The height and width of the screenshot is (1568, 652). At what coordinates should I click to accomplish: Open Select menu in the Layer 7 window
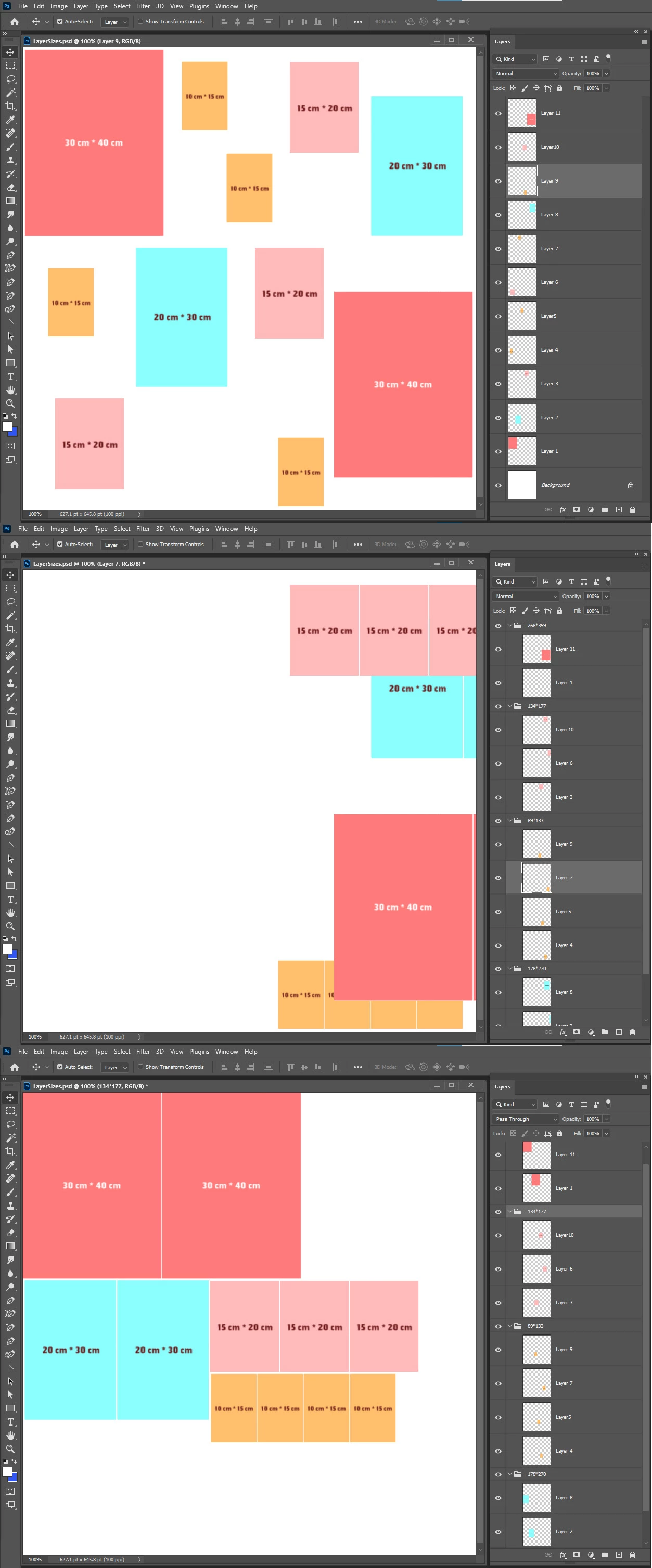coord(122,529)
